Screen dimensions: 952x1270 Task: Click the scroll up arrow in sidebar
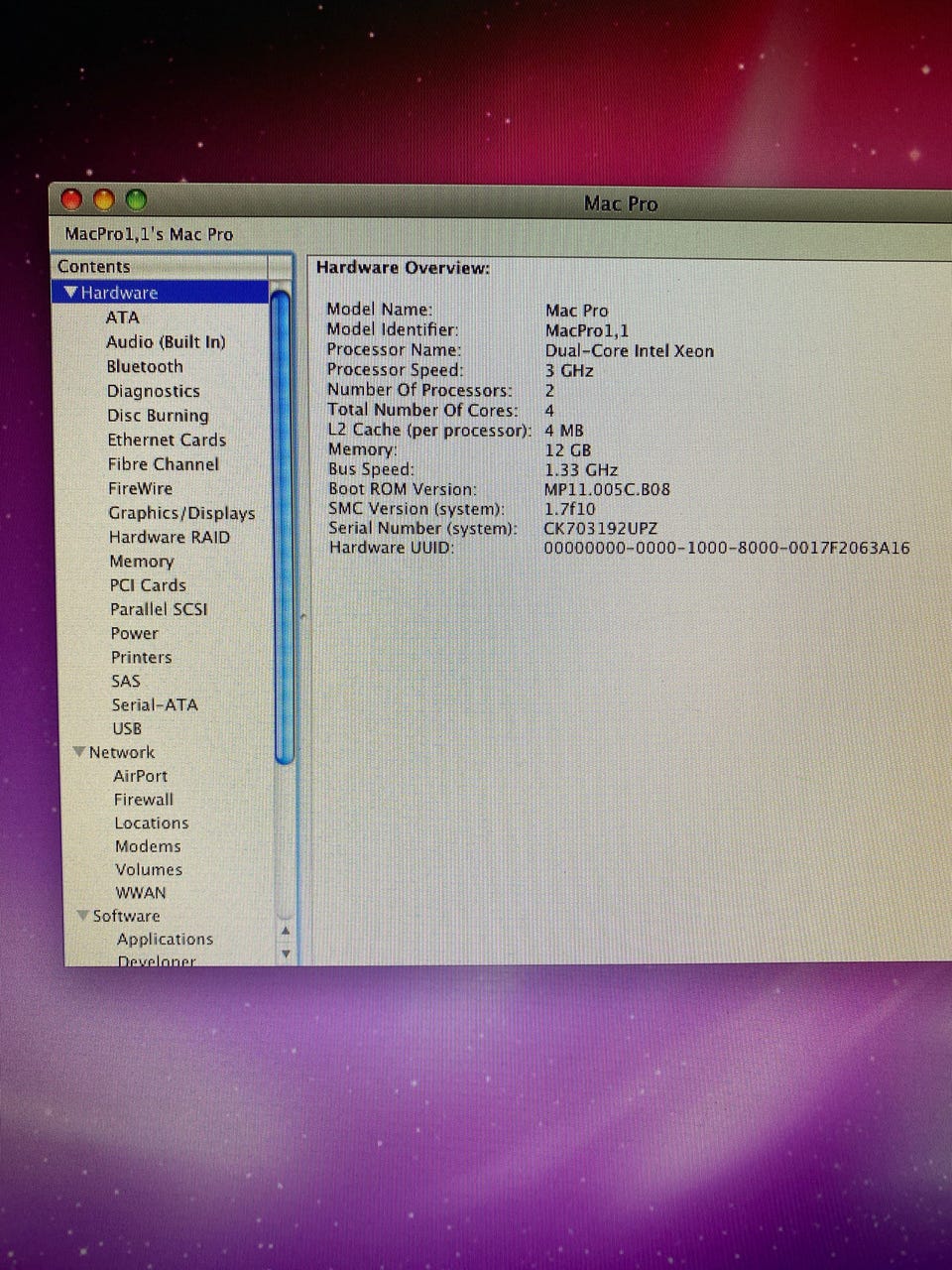pyautogui.click(x=286, y=932)
